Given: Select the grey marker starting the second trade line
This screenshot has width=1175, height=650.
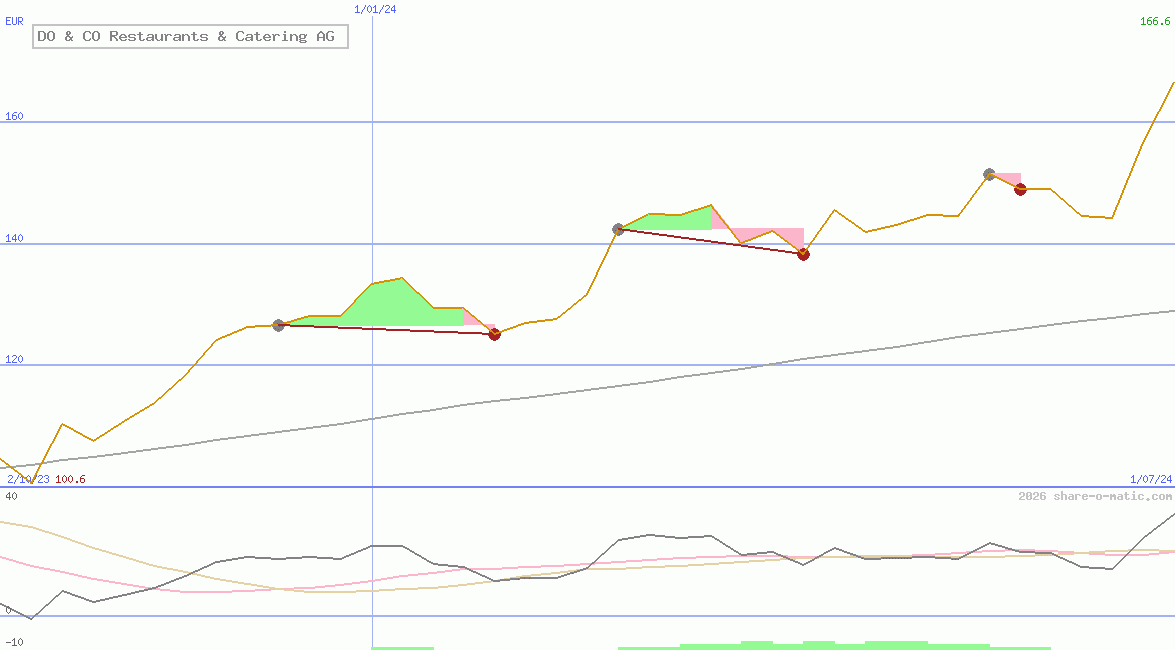Looking at the screenshot, I should click(618, 229).
